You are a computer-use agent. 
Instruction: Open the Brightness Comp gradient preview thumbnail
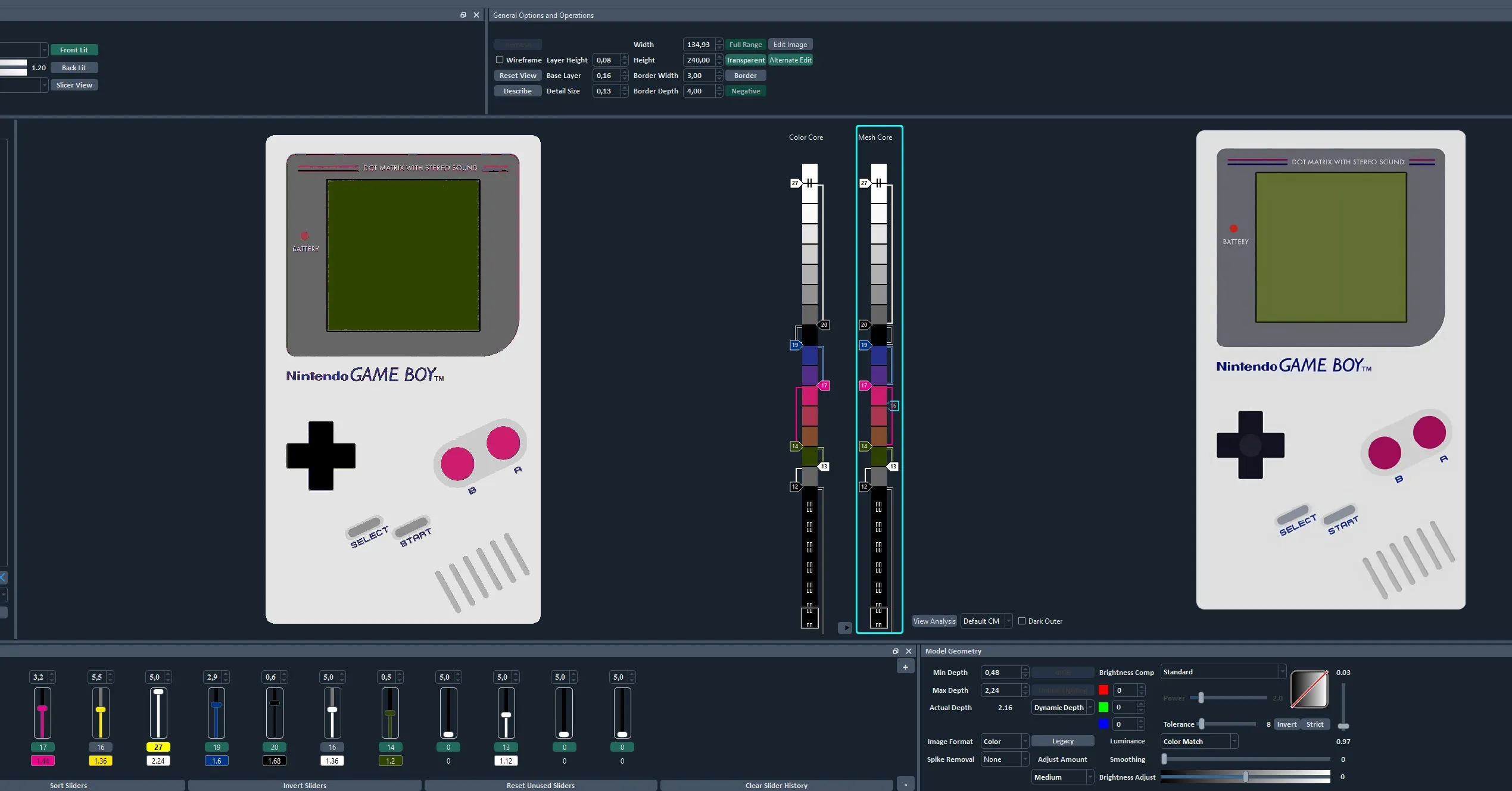click(x=1308, y=690)
